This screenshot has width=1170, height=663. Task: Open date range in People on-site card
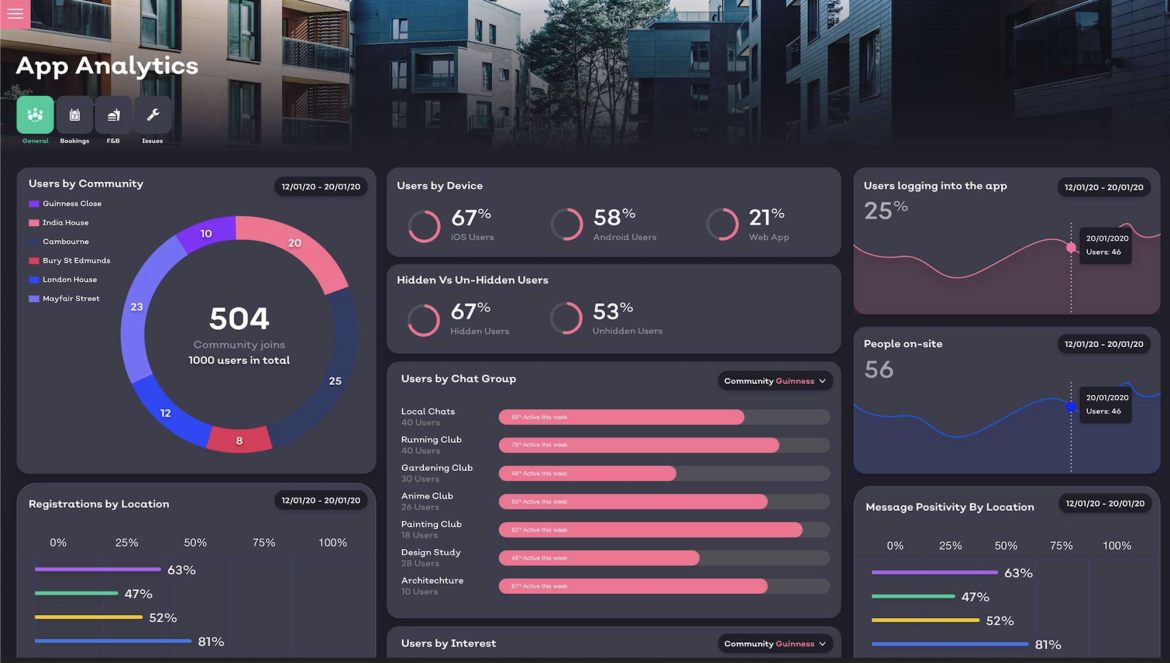pos(1103,344)
